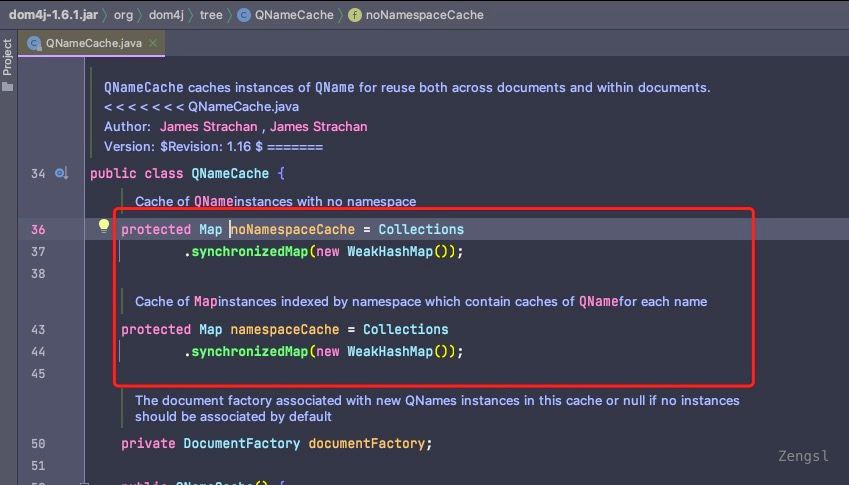
Task: Open the Project tool window
Action: (8, 58)
